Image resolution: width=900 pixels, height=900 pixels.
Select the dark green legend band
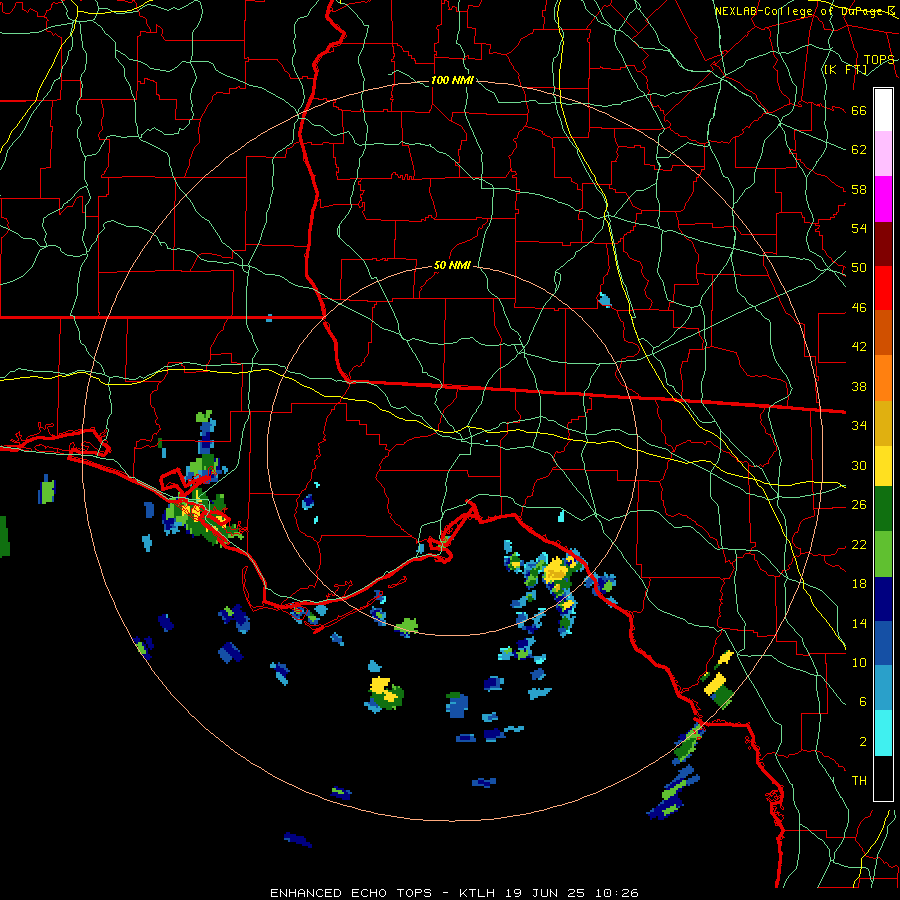click(883, 509)
